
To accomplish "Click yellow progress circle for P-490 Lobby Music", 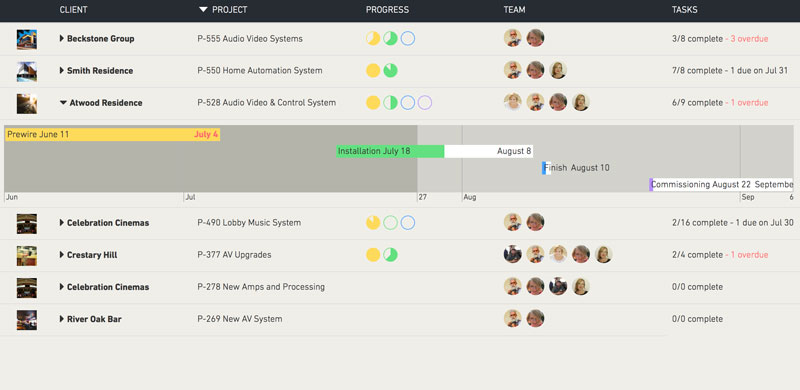I will pos(373,223).
